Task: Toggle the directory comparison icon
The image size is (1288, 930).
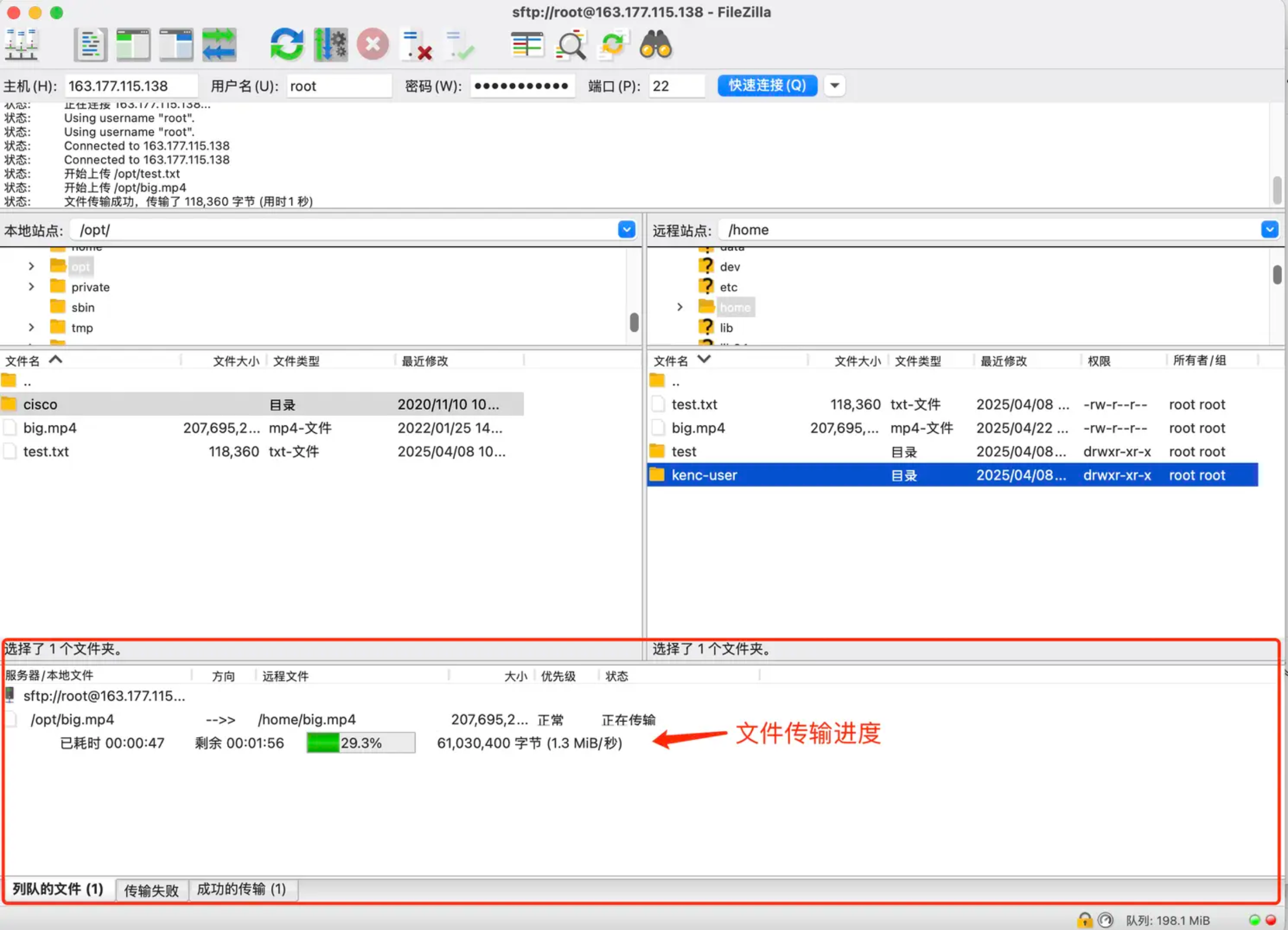Action: (570, 44)
